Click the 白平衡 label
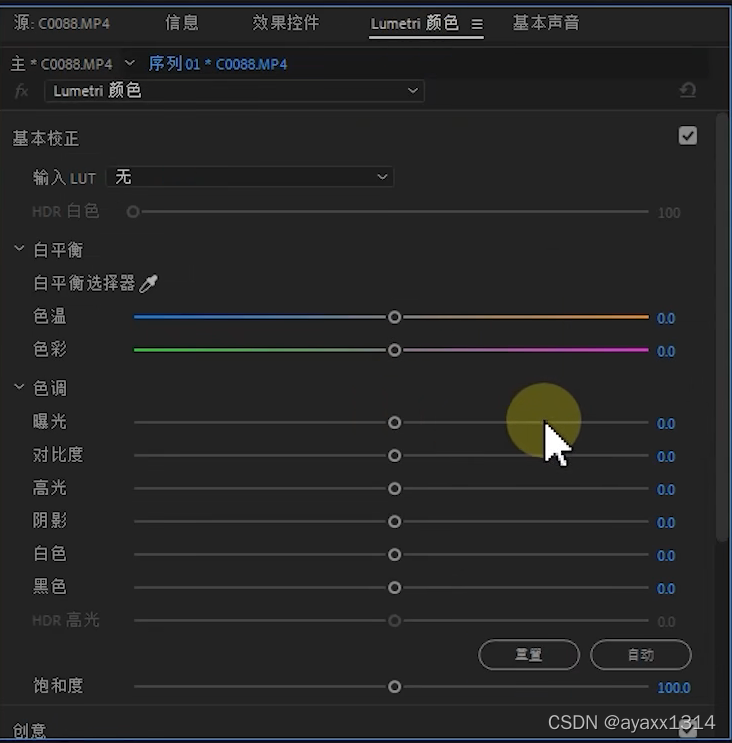The height and width of the screenshot is (743, 732). (58, 250)
